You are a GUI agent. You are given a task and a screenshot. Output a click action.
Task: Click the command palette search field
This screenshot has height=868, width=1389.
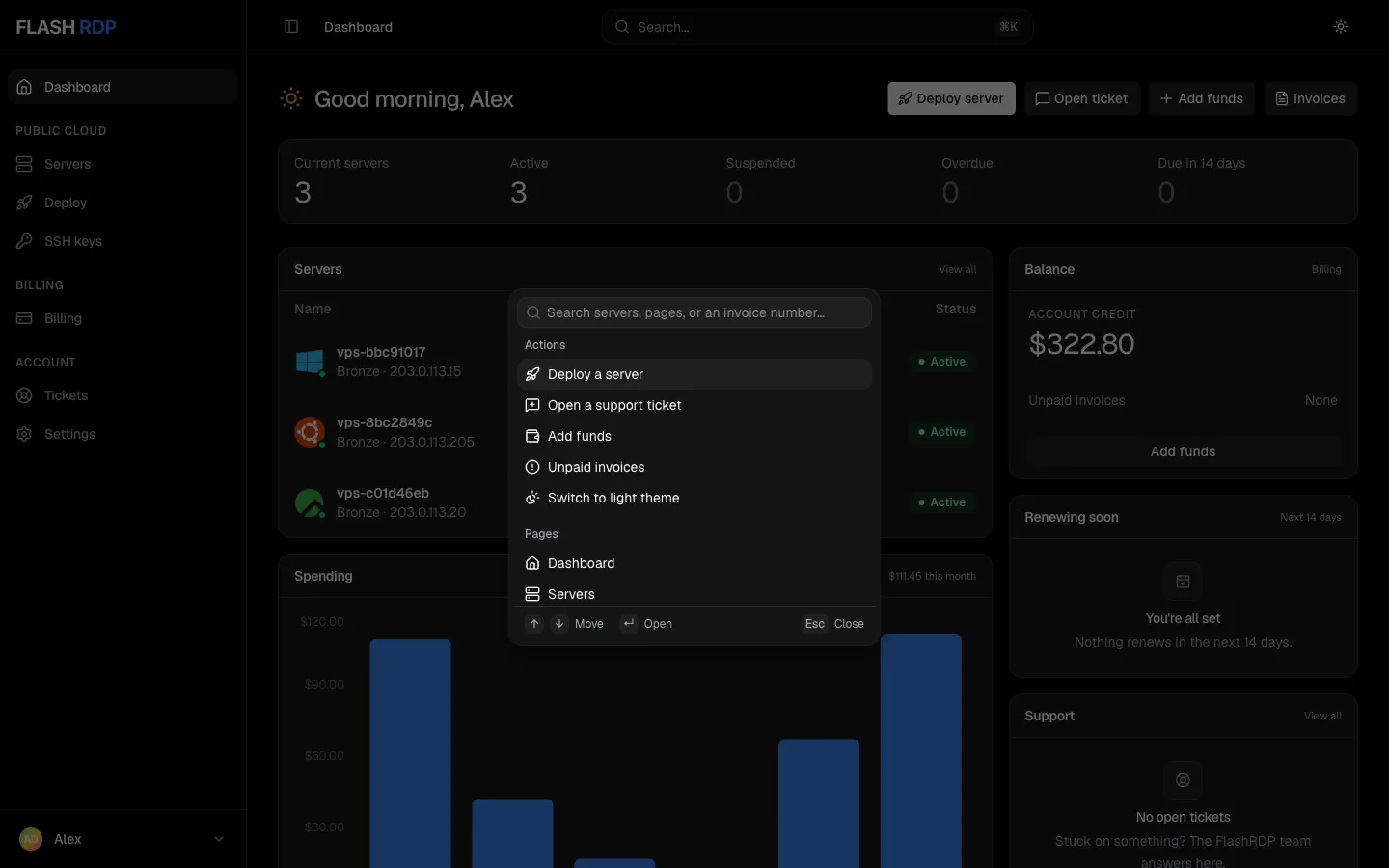point(694,312)
